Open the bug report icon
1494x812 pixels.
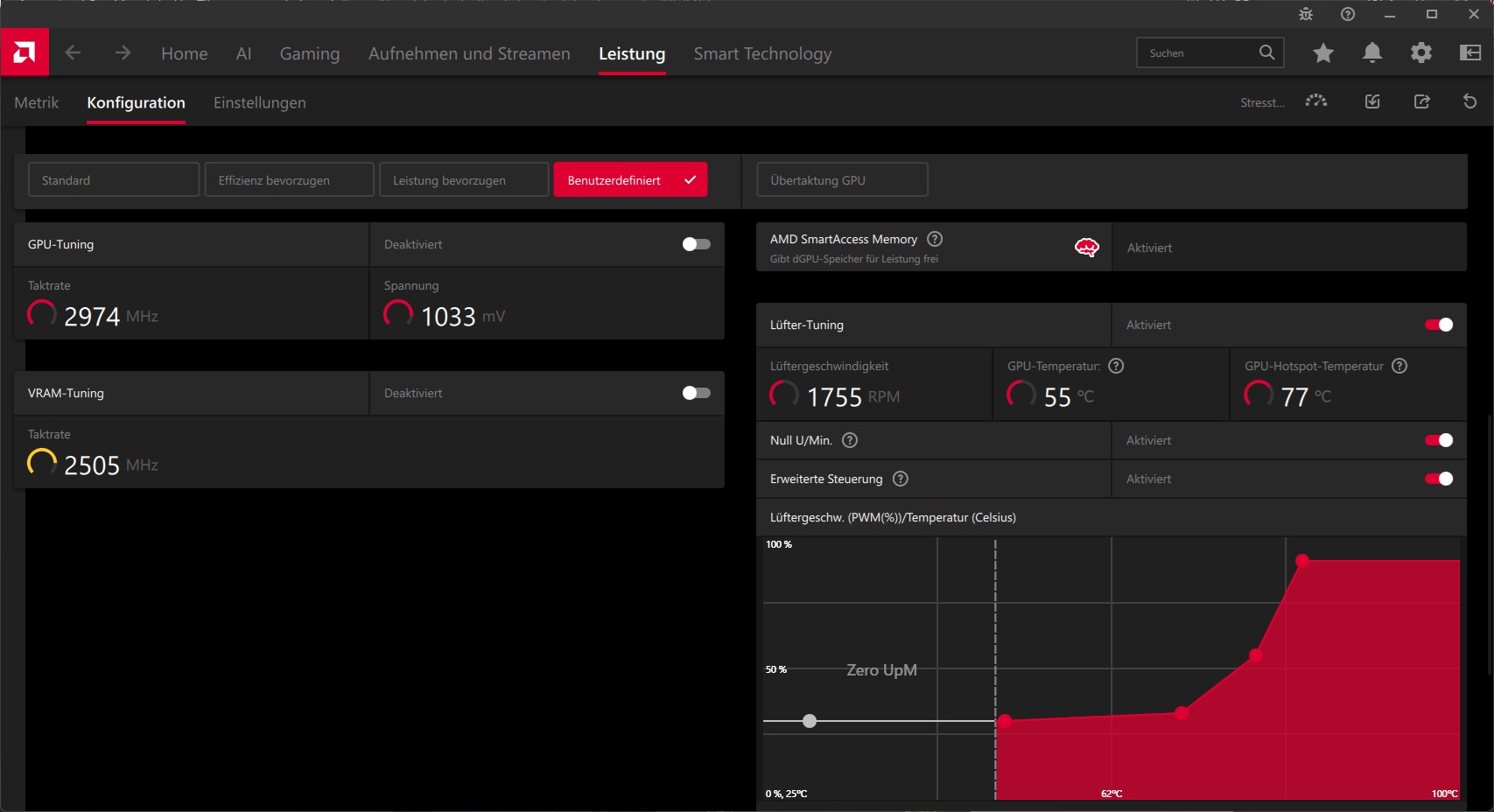[1306, 14]
